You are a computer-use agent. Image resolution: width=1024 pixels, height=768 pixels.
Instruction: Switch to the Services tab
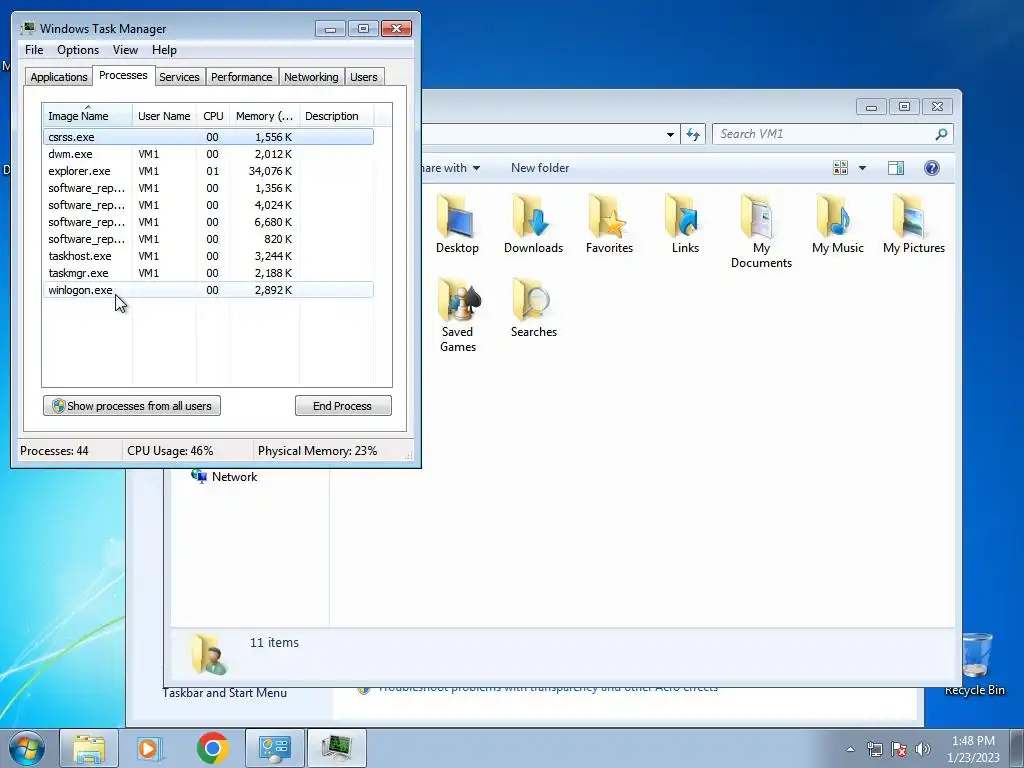[179, 77]
